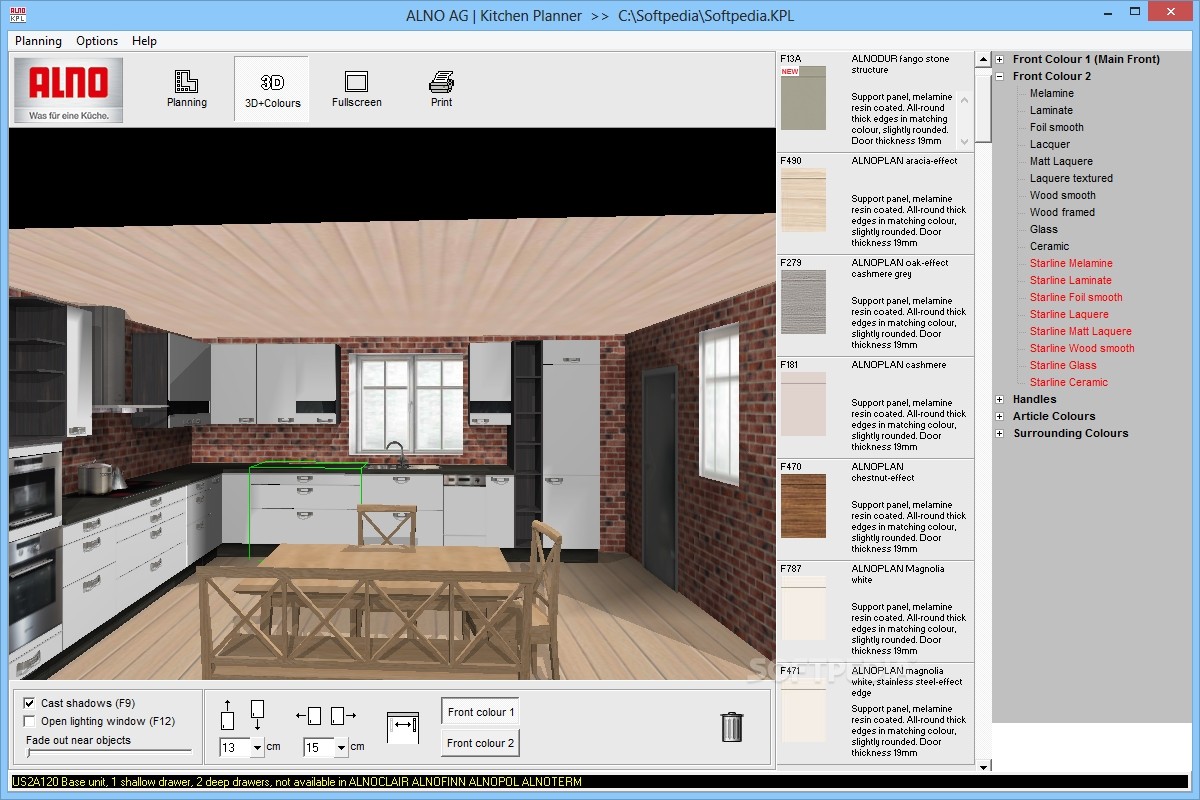Toggle Open lighting window (F12) checkbox

[29, 721]
